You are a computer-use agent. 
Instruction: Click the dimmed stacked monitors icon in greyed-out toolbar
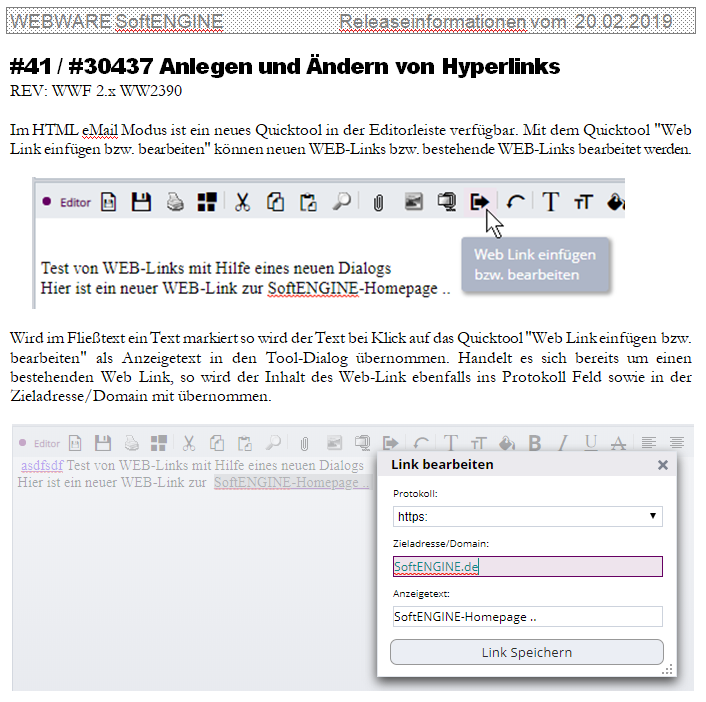pos(362,443)
